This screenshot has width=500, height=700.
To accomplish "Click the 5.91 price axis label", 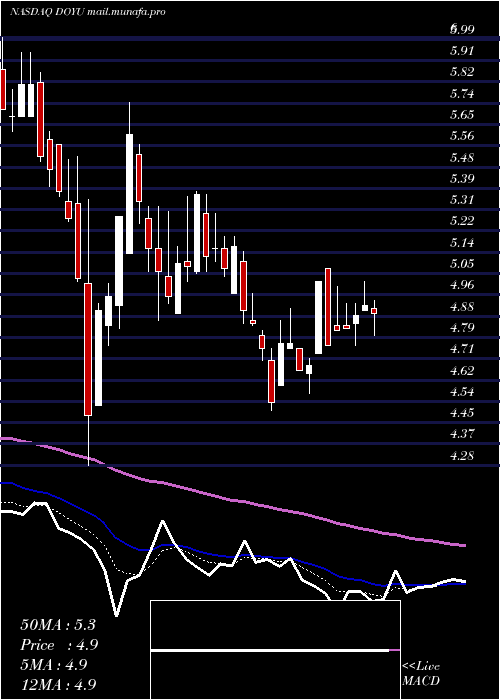I will [x=462, y=50].
